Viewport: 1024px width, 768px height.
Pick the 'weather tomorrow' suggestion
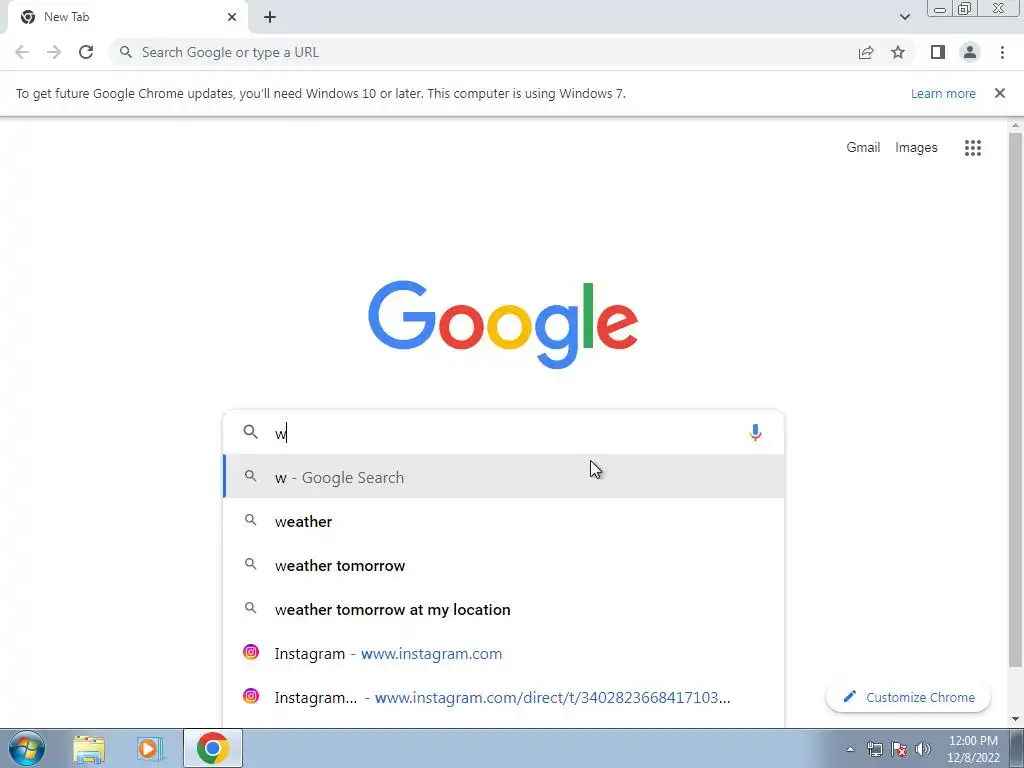coord(504,566)
